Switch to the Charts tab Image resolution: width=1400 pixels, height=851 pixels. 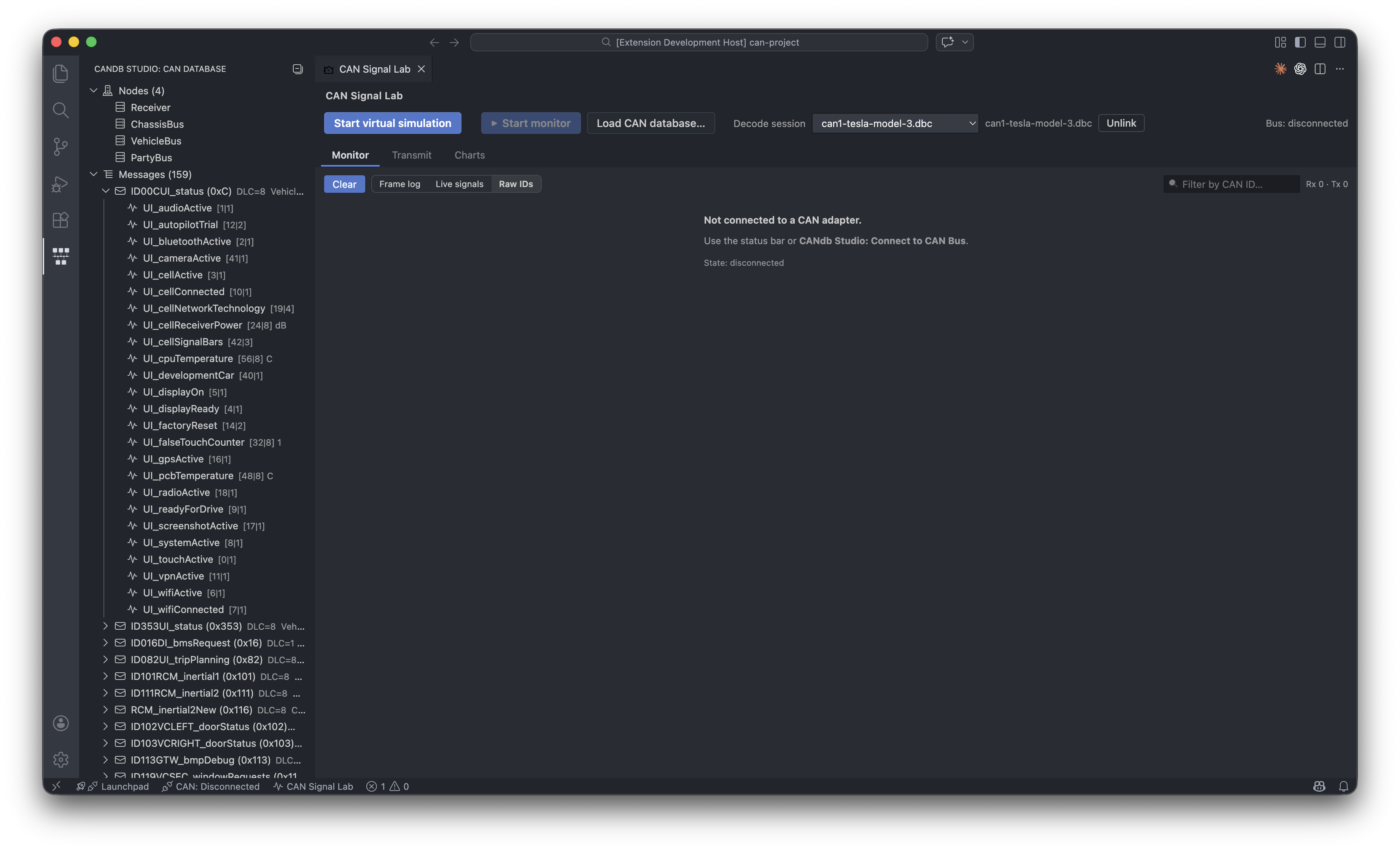click(469, 155)
